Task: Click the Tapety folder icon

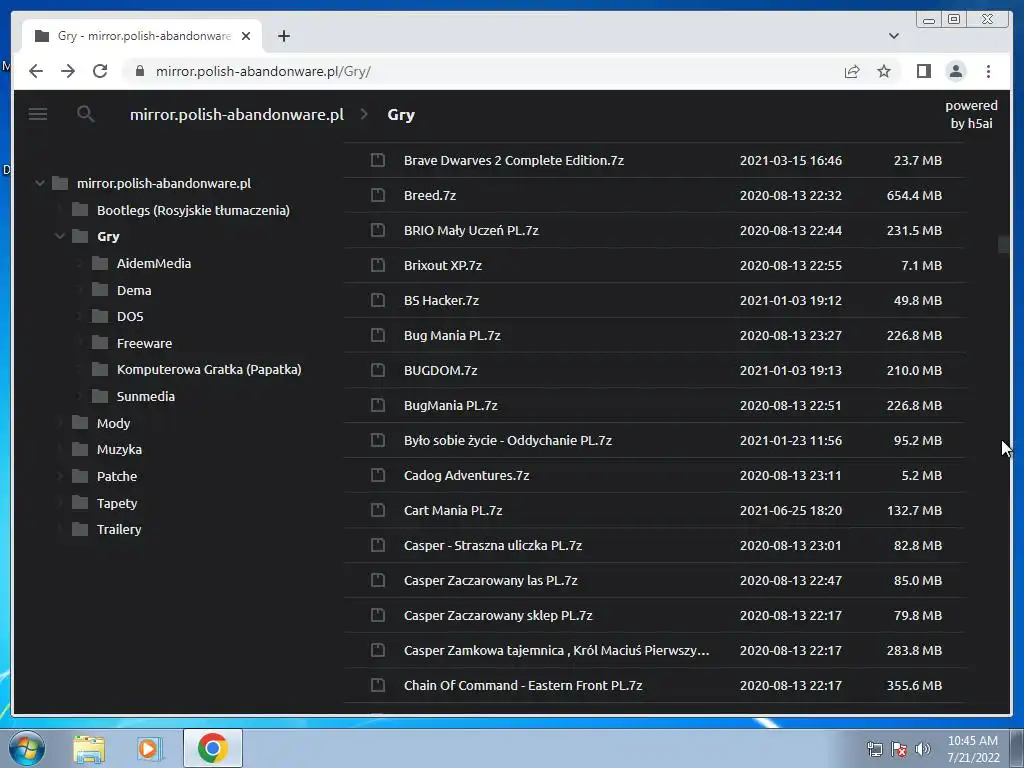Action: [80, 502]
